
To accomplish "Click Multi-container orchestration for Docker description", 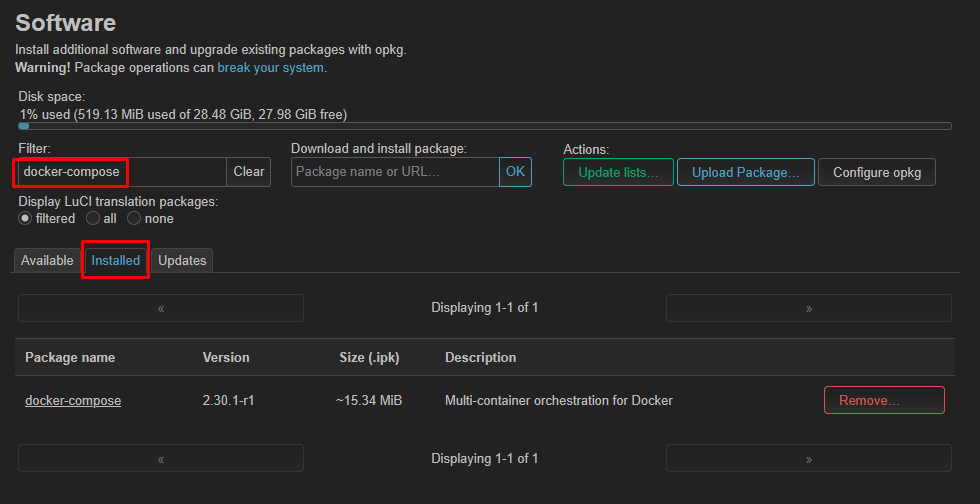I will 559,400.
